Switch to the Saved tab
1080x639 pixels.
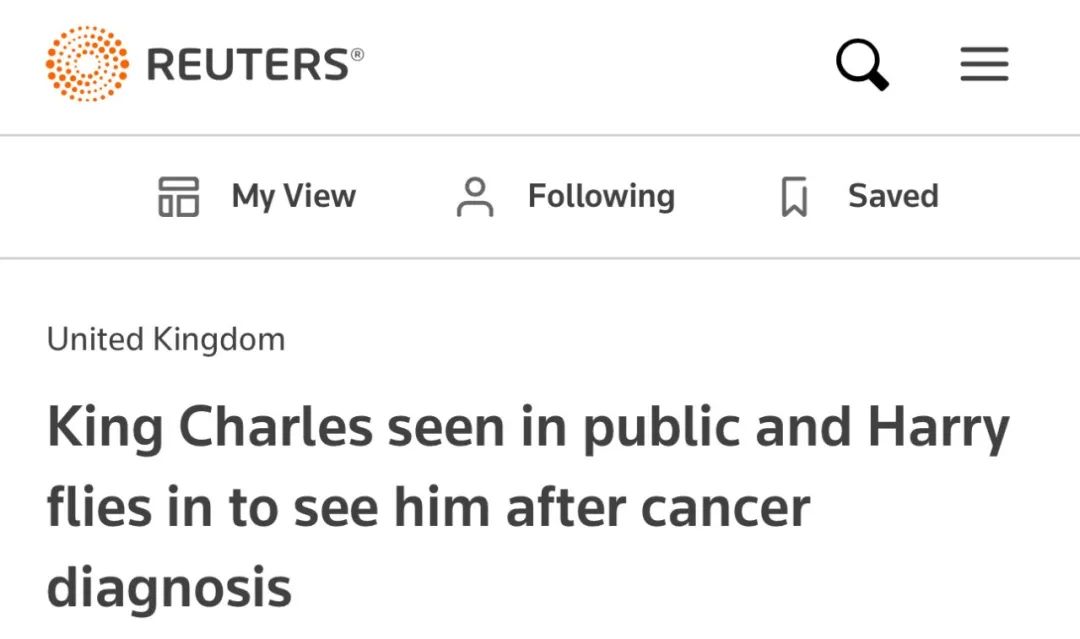click(860, 197)
